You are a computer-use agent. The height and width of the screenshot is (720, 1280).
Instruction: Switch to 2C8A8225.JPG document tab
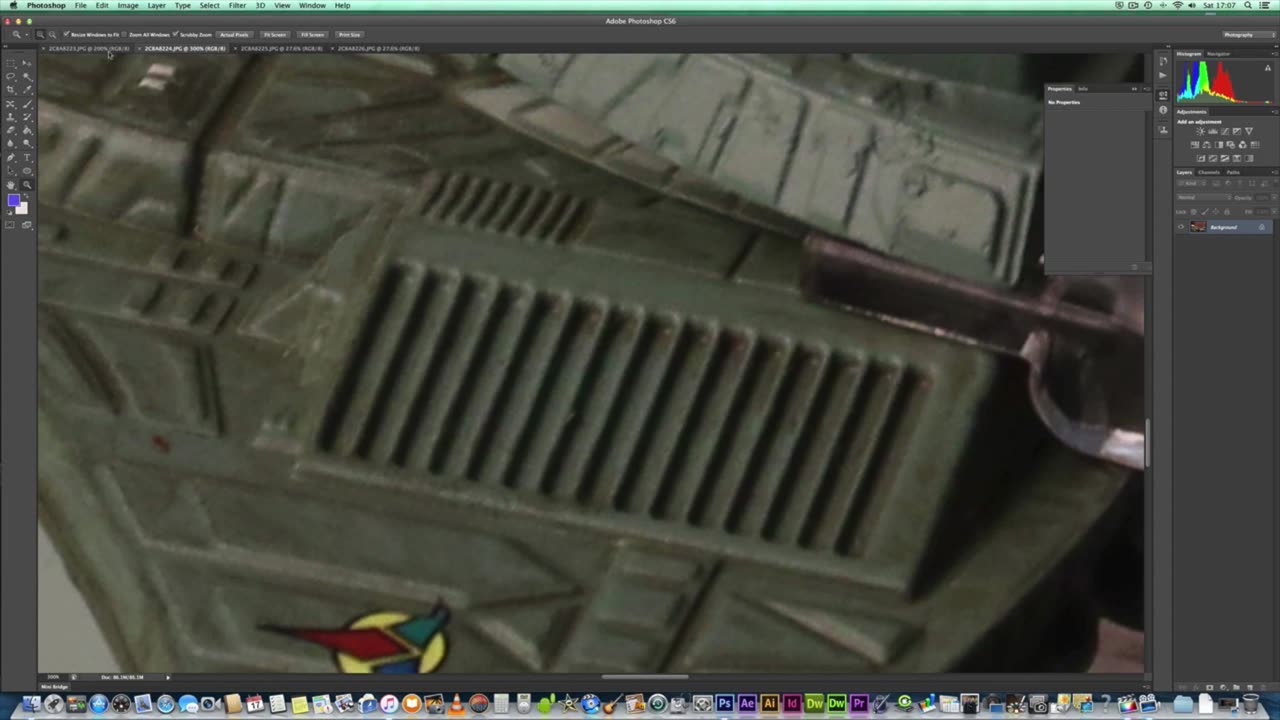click(x=282, y=48)
